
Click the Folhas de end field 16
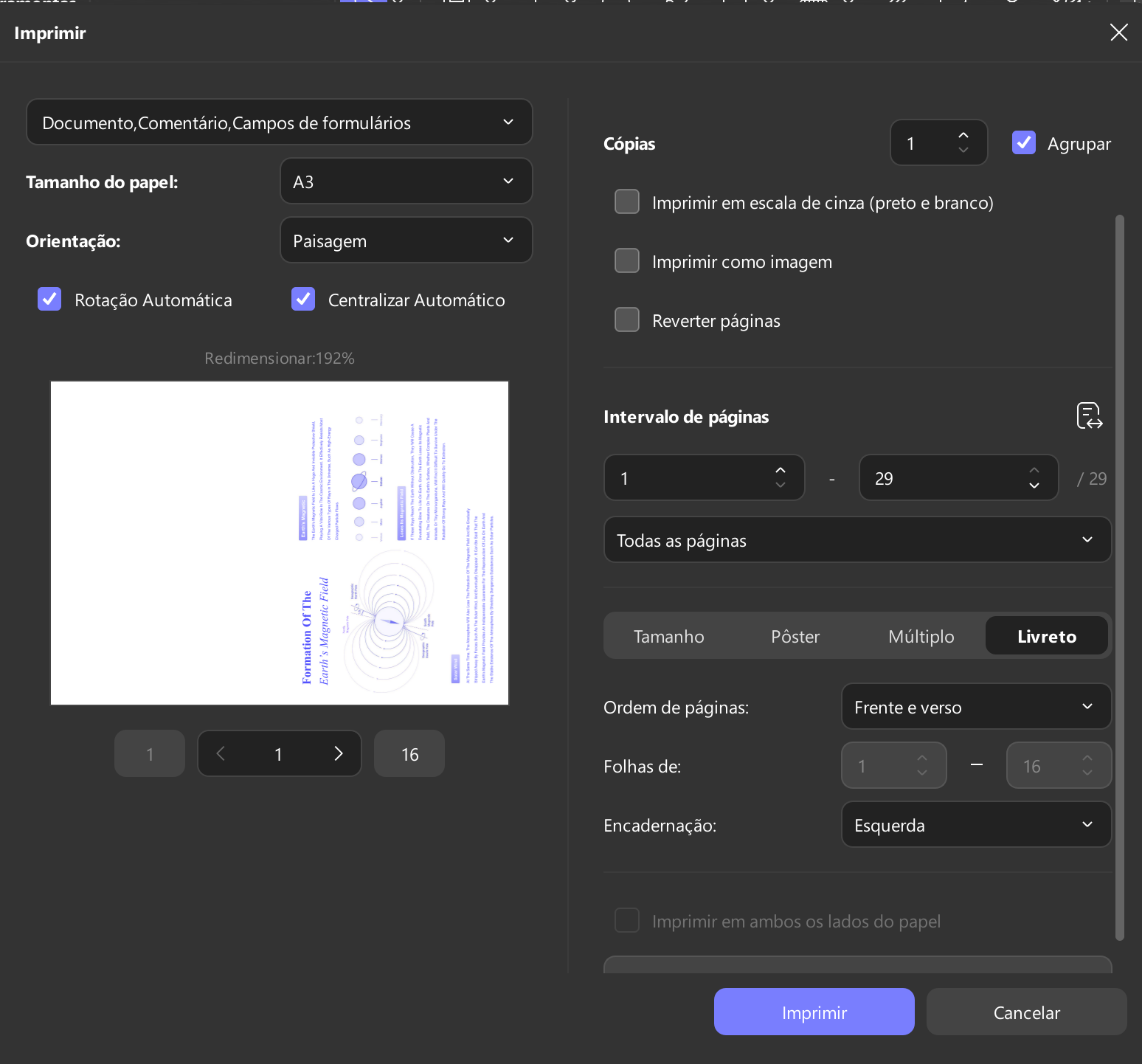1059,765
